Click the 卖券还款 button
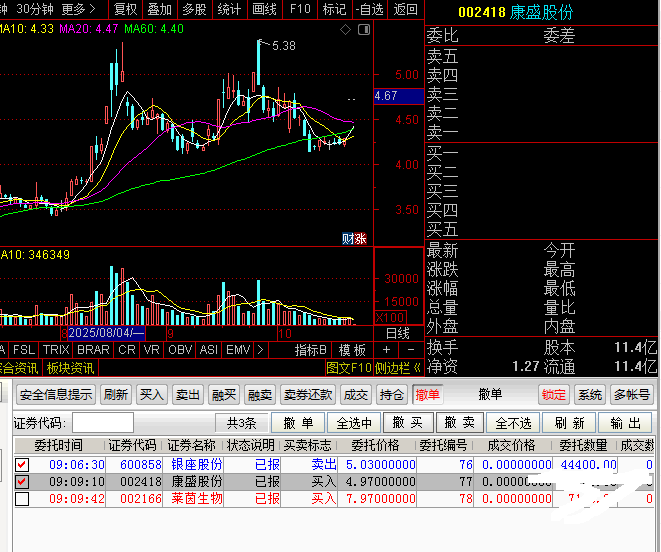This screenshot has width=661, height=552. 308,395
